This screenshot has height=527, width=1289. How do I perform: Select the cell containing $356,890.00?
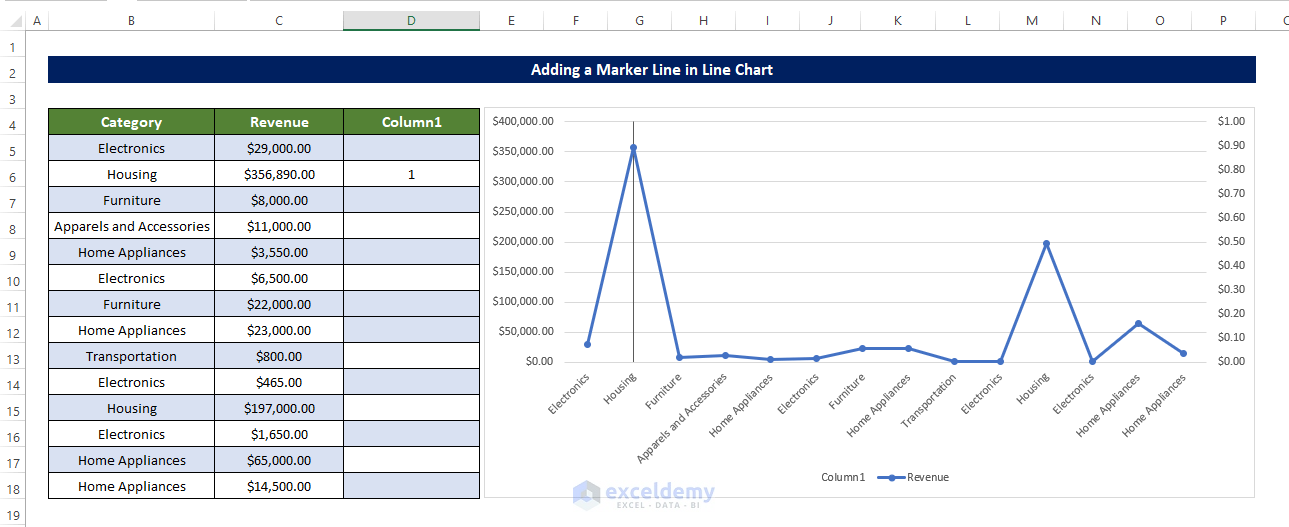click(x=279, y=174)
